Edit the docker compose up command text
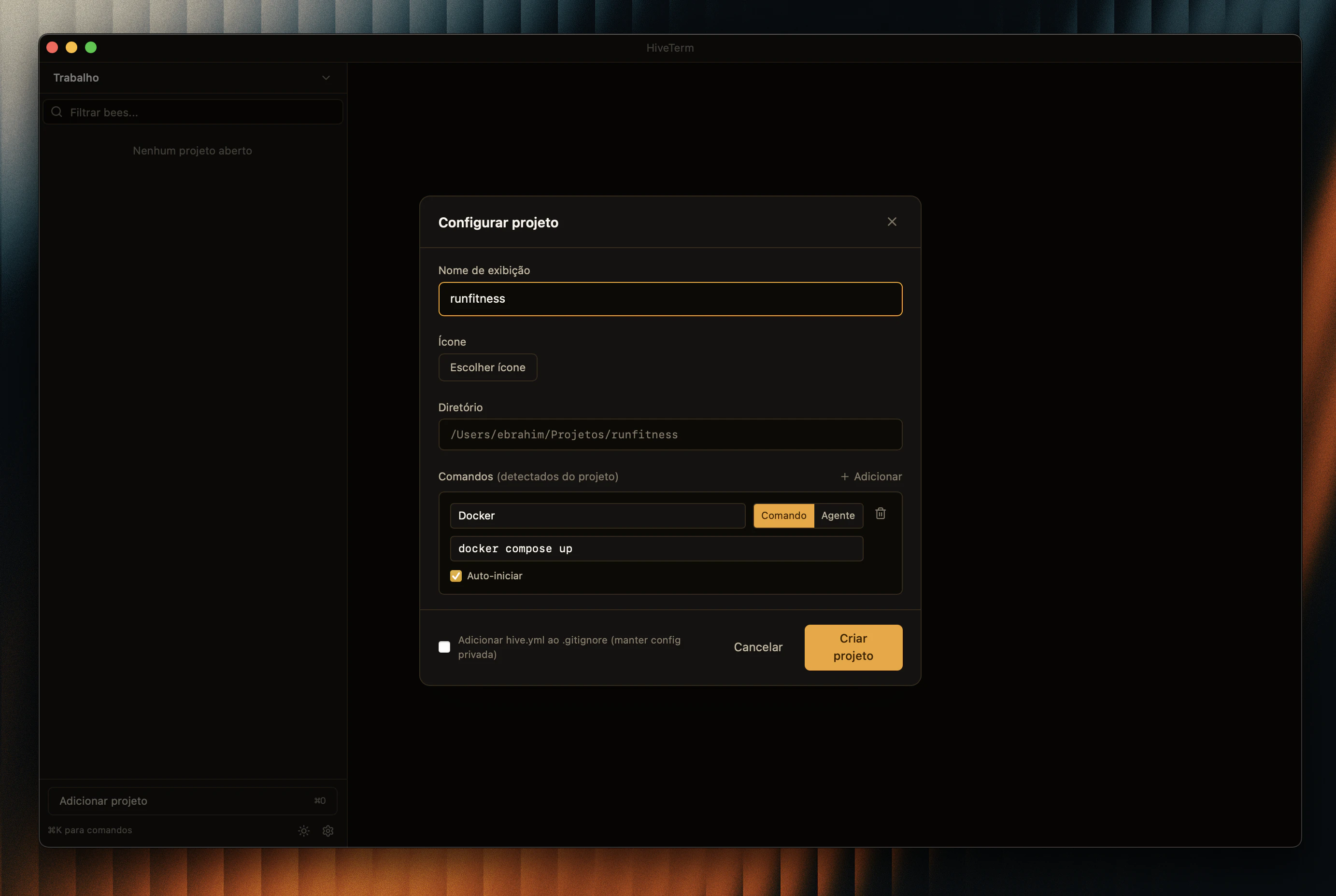This screenshot has height=896, width=1336. [x=656, y=548]
